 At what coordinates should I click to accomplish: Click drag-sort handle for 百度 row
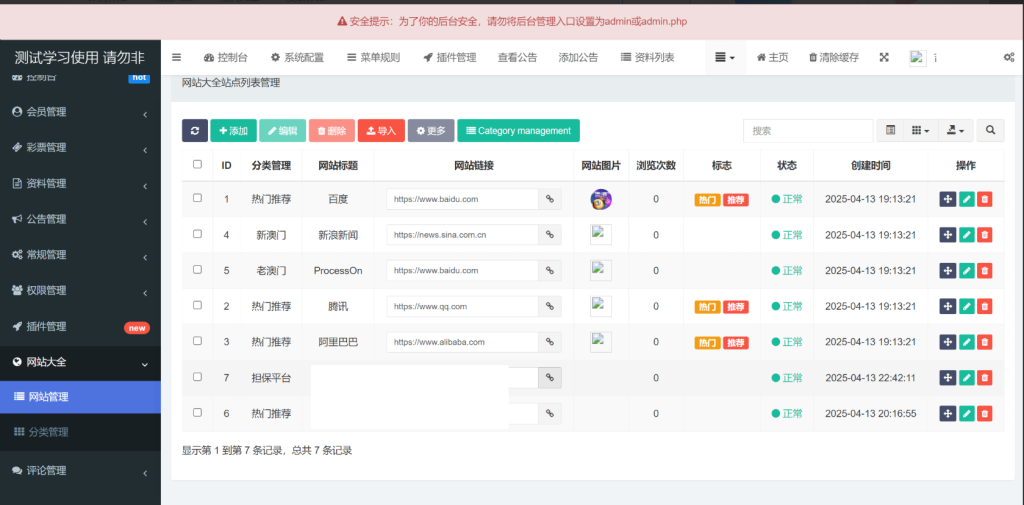(x=948, y=199)
